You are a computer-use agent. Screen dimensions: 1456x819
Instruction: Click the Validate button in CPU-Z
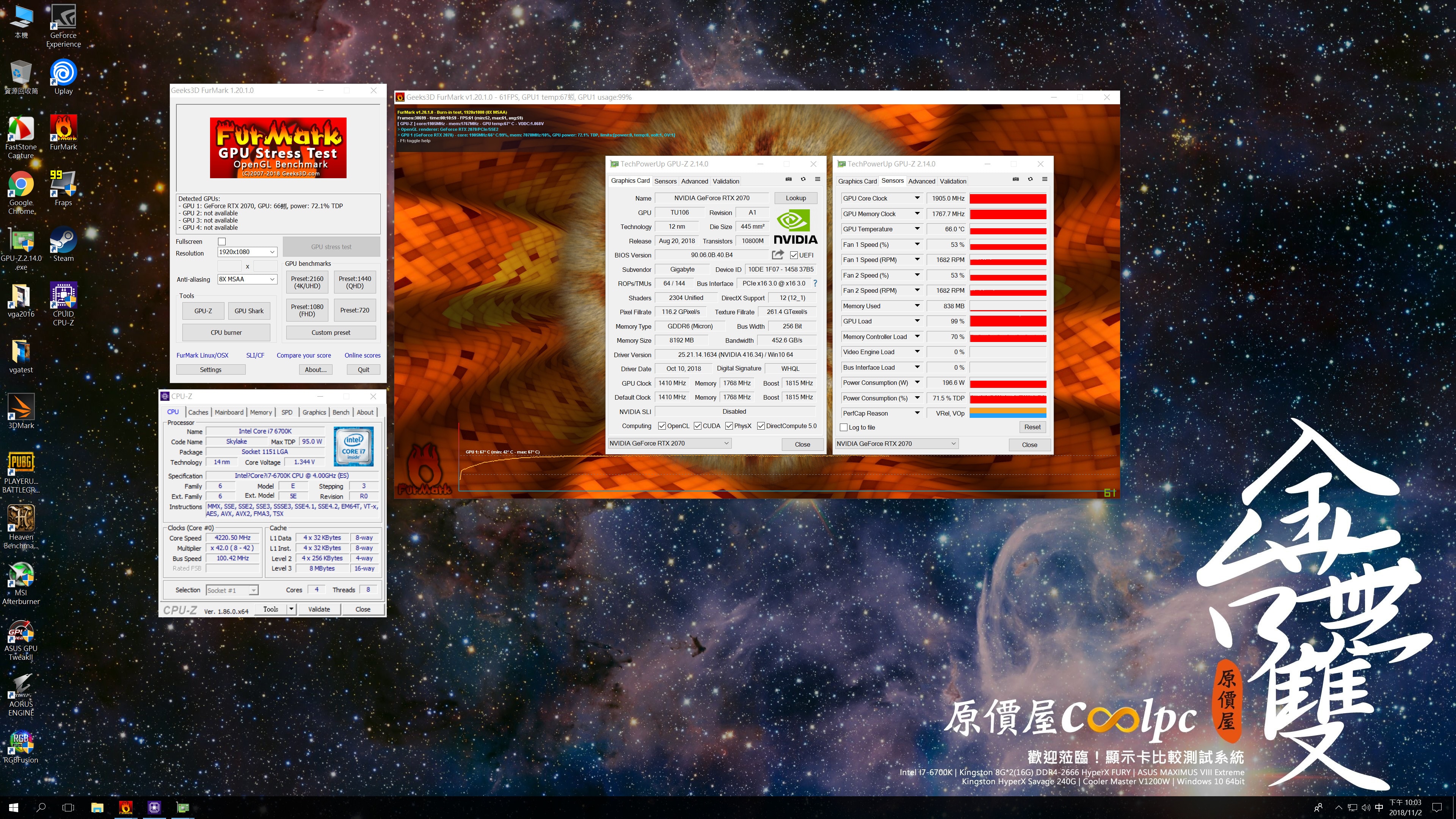[319, 609]
